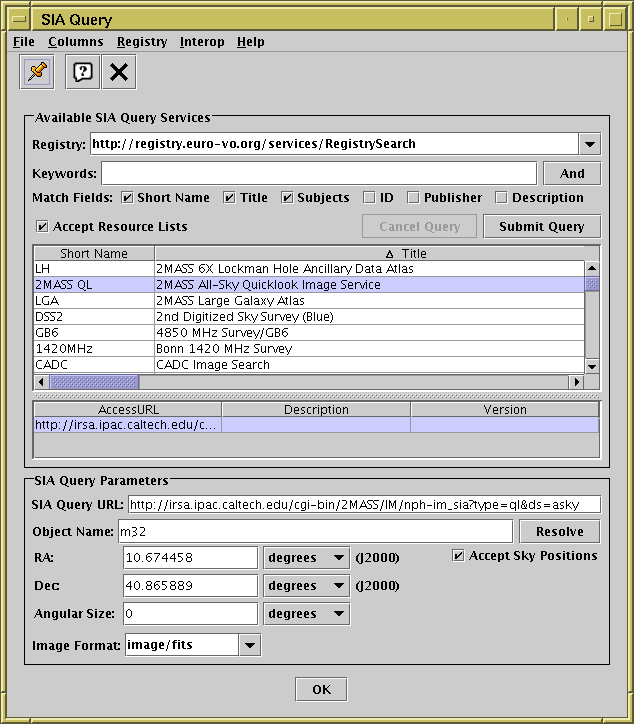
Task: Sort by the Short Name column header
Action: coord(94,253)
